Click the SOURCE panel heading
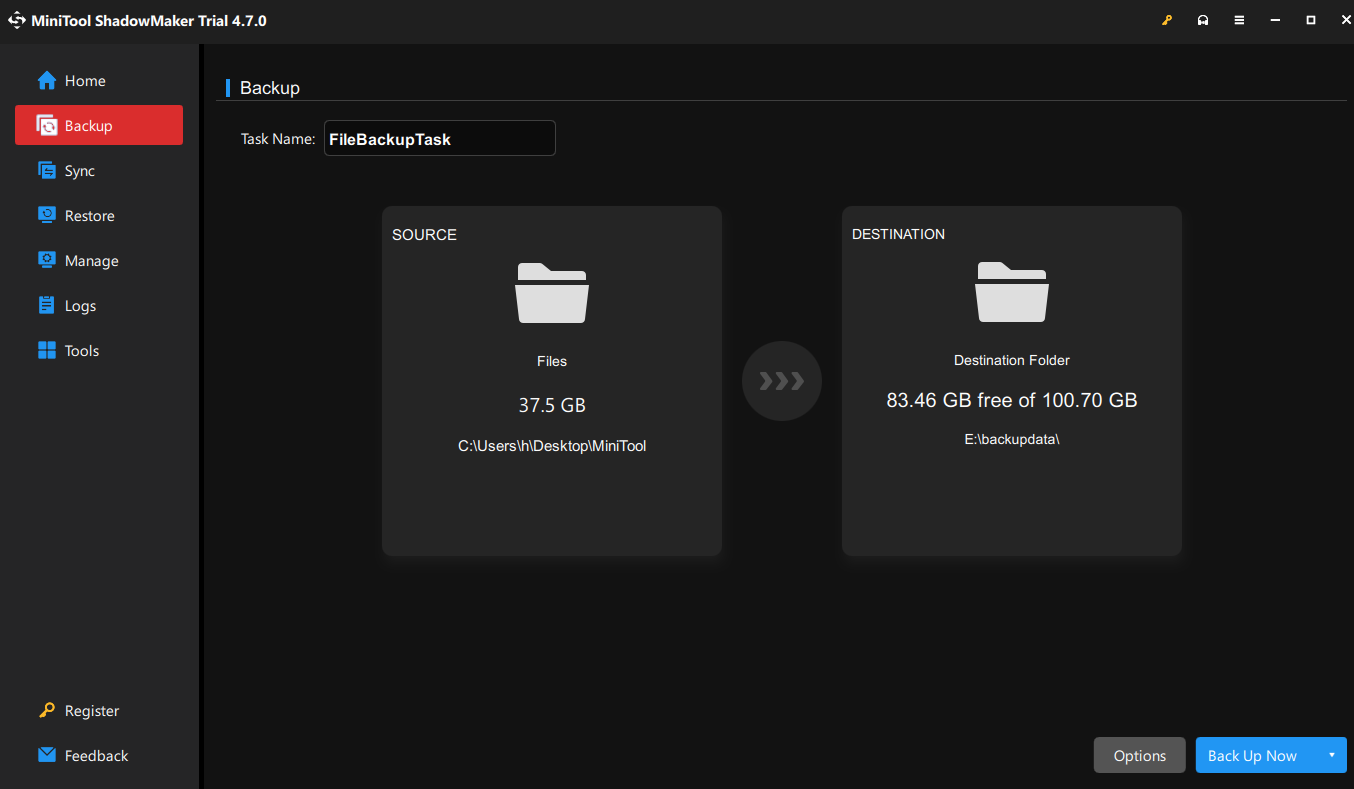 coord(424,235)
